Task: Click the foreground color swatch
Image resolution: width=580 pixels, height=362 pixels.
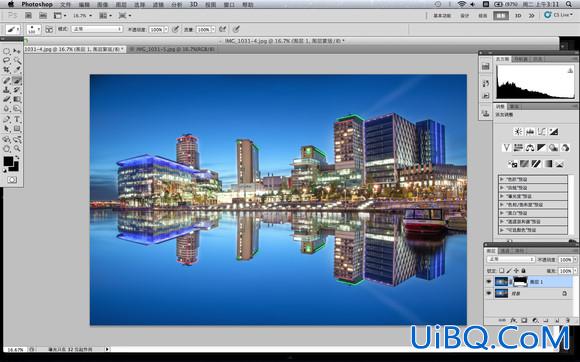Action: (8, 161)
